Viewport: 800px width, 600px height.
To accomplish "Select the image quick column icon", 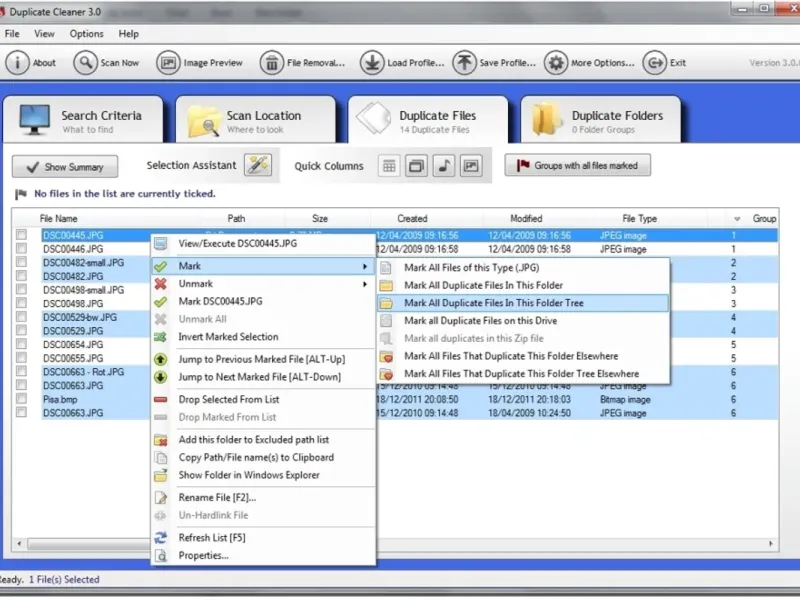I will [x=469, y=166].
